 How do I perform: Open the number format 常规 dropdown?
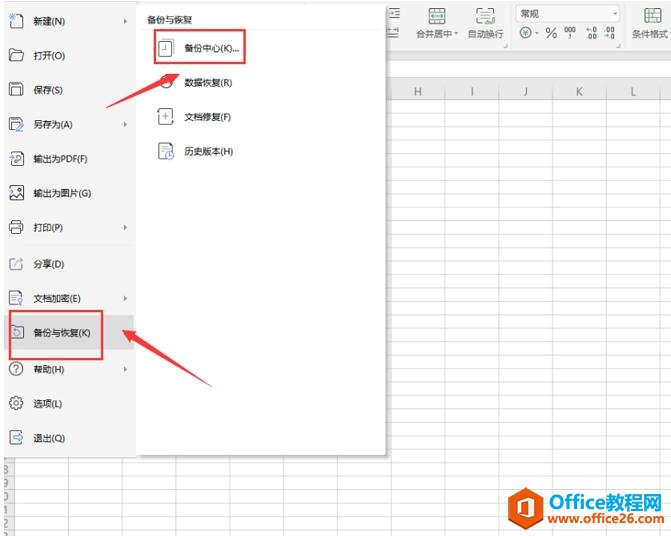615,14
